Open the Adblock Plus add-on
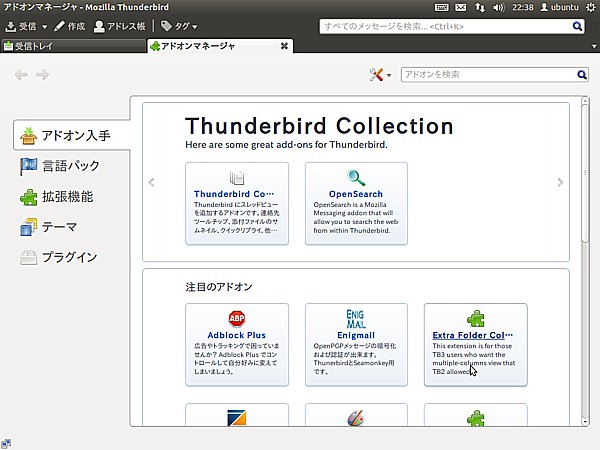 coord(237,345)
